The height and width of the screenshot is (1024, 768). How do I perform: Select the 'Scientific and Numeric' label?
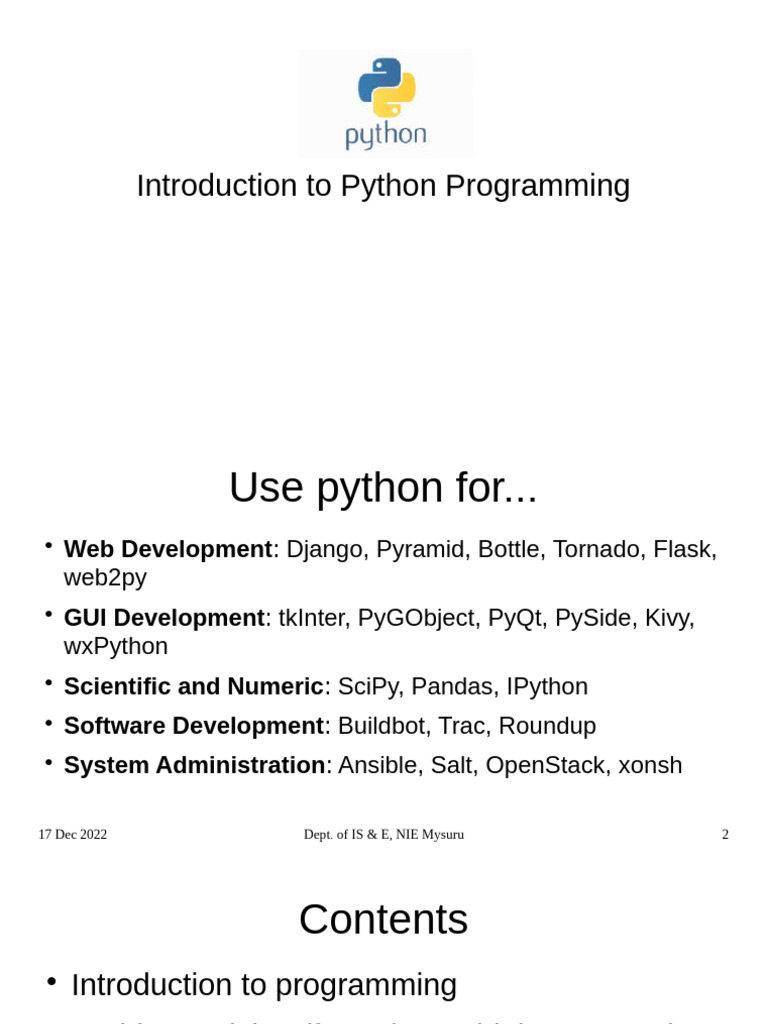[x=193, y=686]
